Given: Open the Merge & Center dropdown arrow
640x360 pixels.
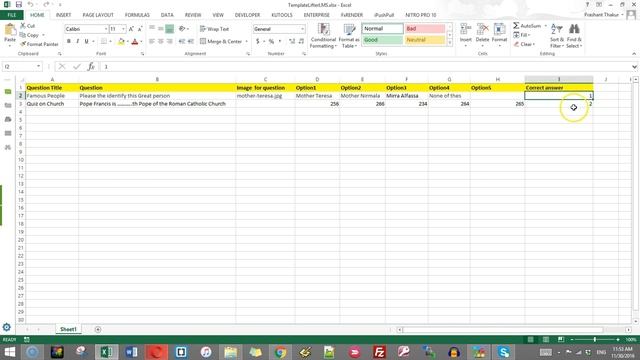Looking at the screenshot, I should [x=247, y=41].
